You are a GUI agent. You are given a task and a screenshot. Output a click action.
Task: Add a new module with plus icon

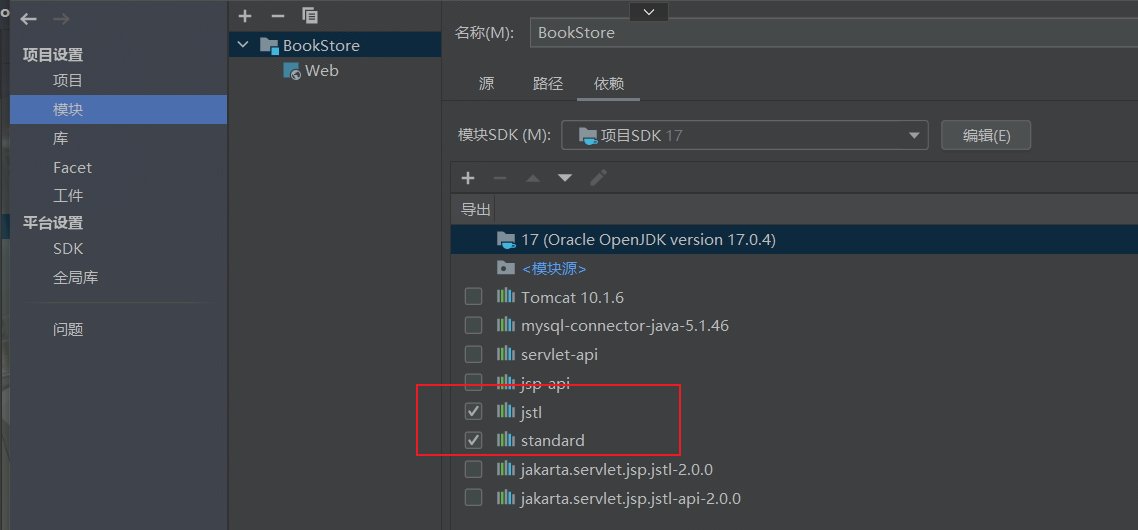point(246,15)
